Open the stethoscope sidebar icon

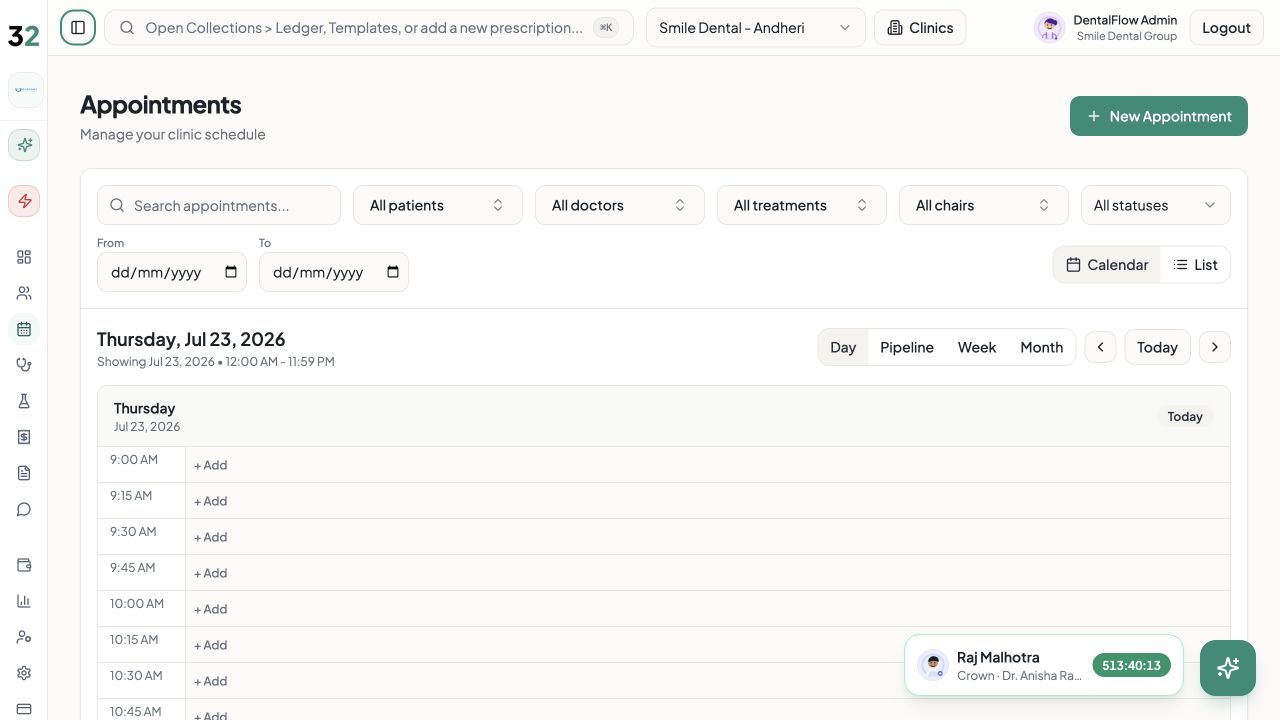tap(24, 365)
